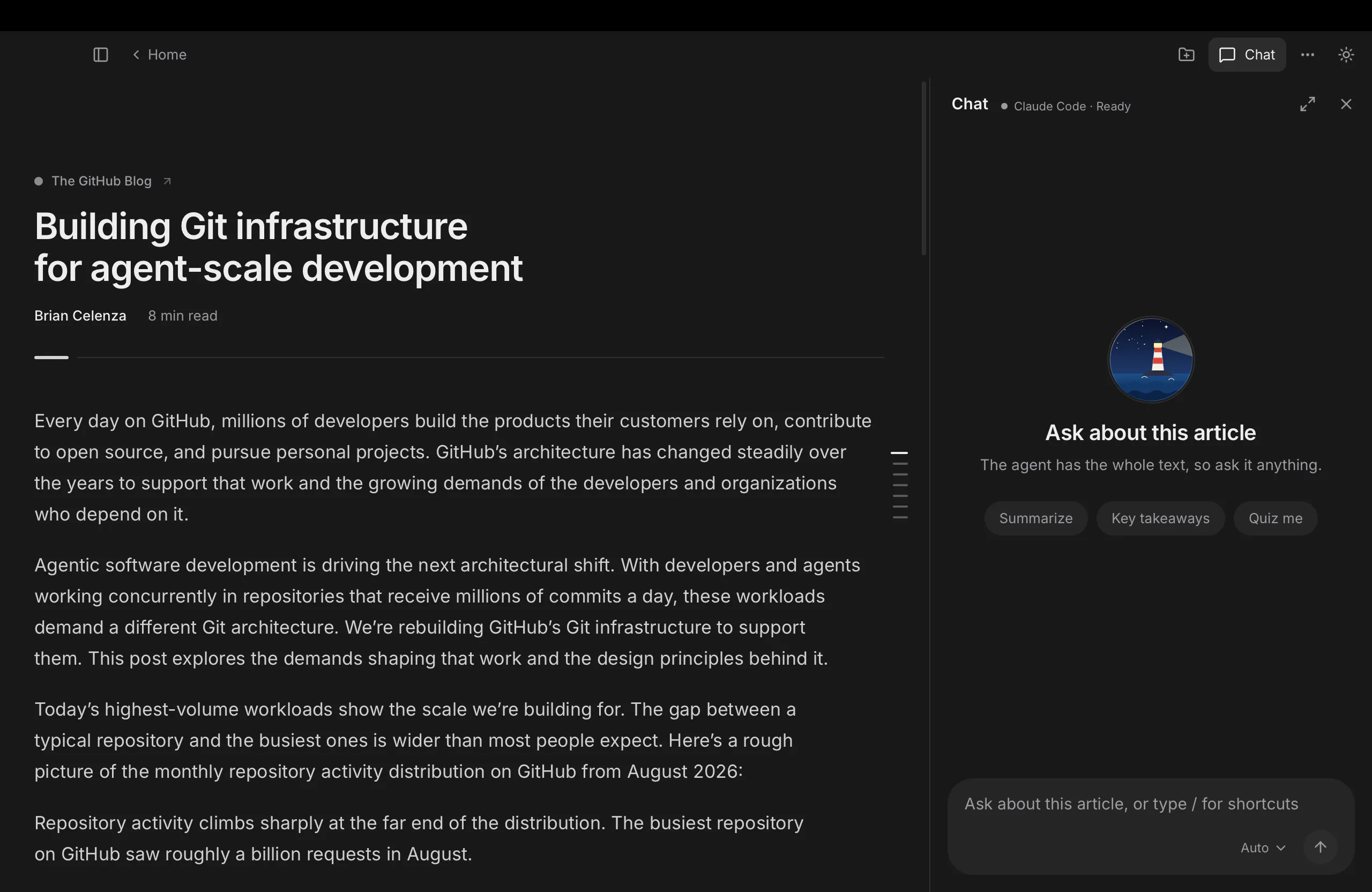Toggle the left sidebar panel icon

pyautogui.click(x=101, y=55)
